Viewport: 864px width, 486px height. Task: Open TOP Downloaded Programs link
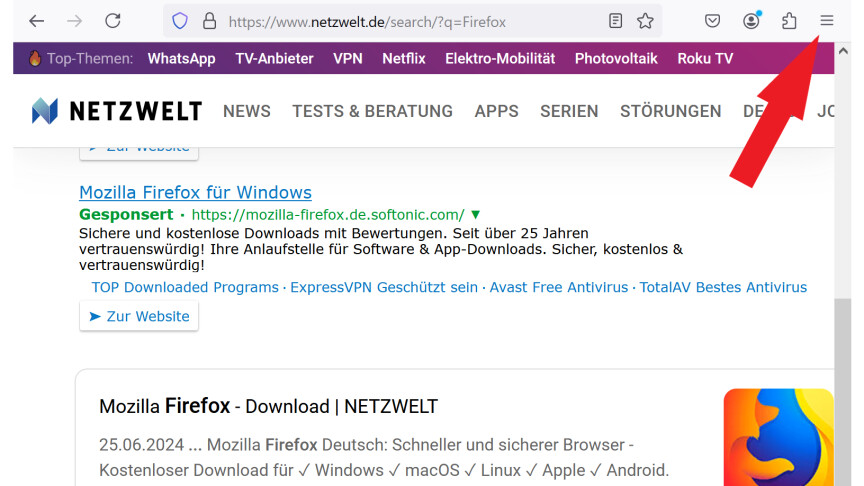click(185, 287)
